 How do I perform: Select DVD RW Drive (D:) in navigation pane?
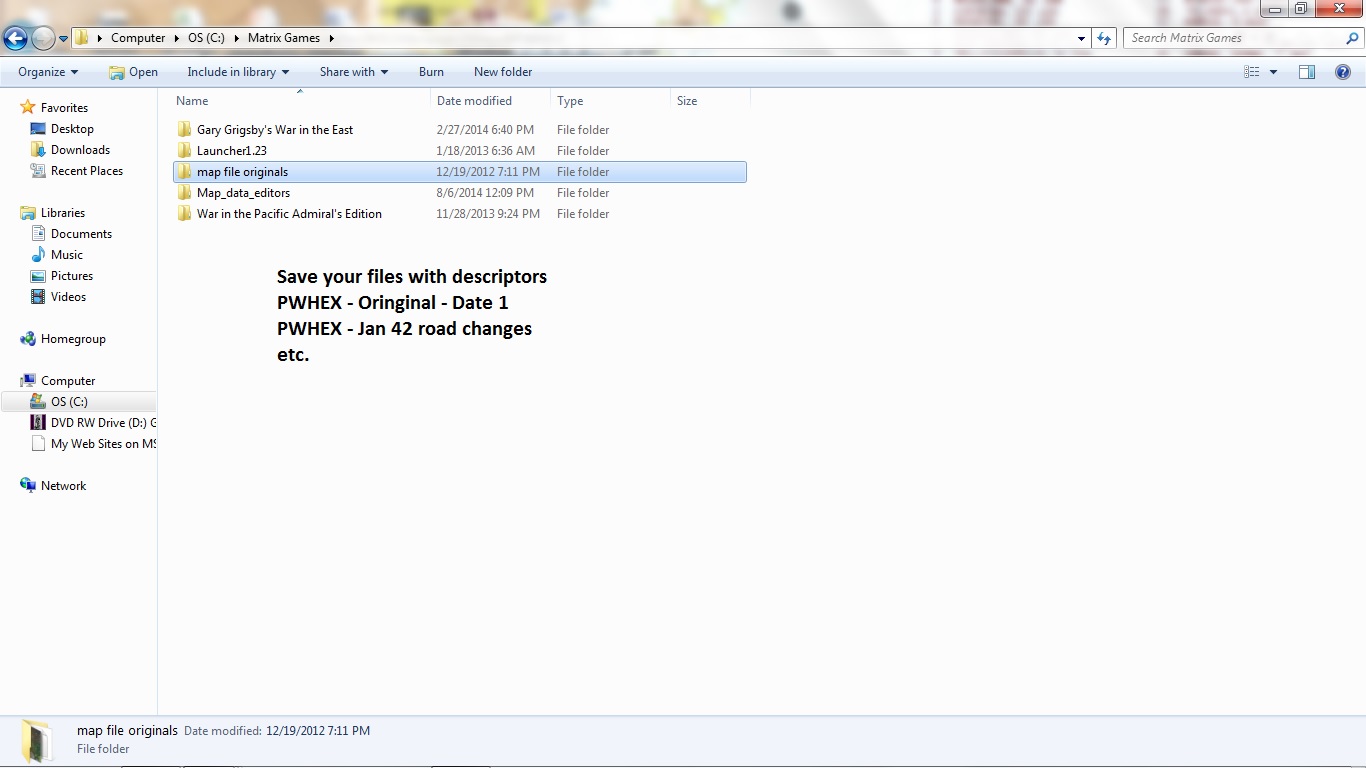click(104, 423)
